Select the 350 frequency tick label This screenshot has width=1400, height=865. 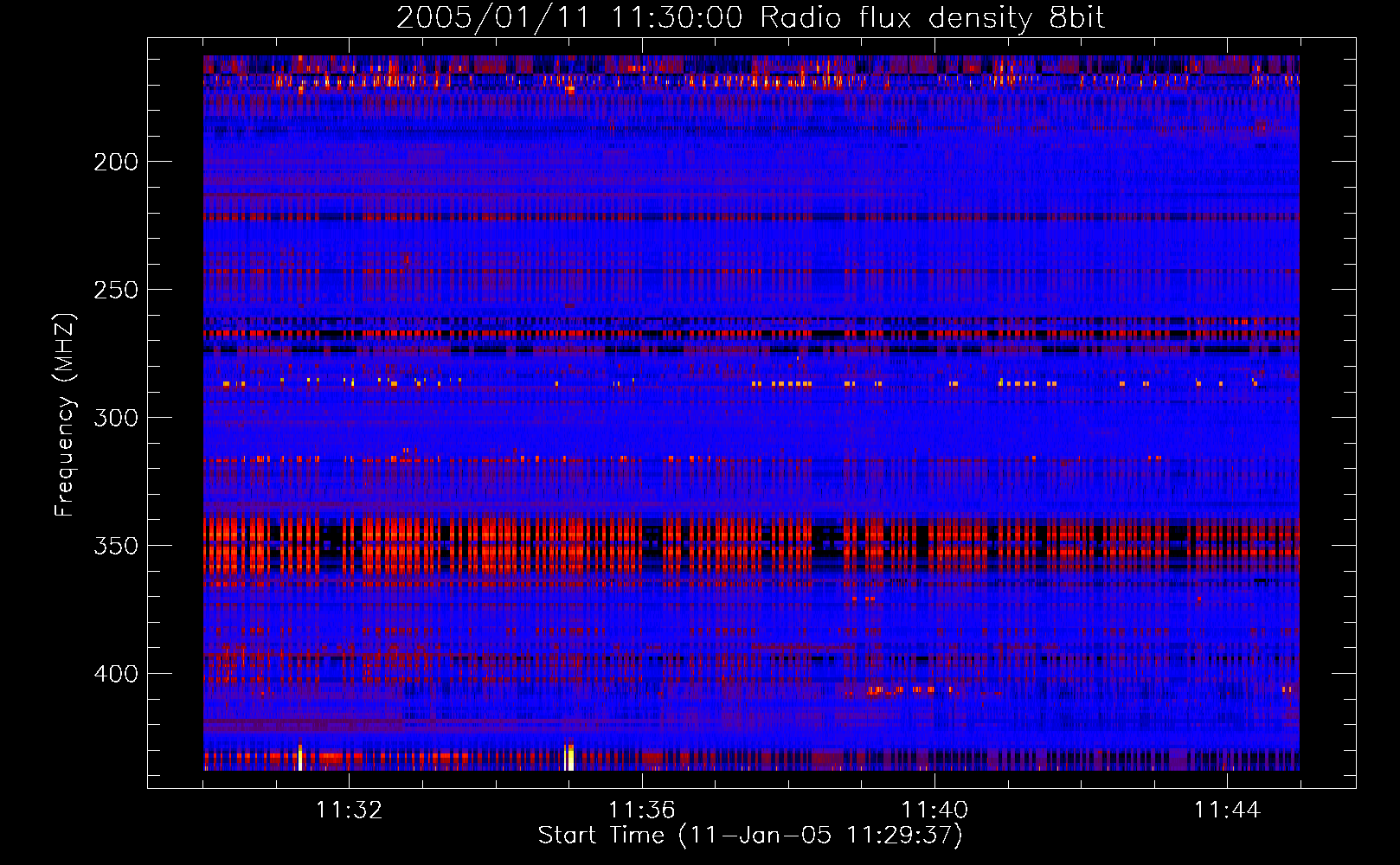[116, 546]
